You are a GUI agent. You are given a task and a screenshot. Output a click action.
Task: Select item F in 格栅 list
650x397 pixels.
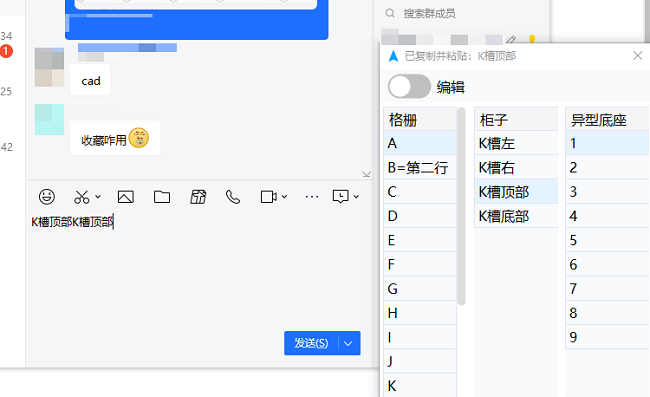tap(420, 264)
